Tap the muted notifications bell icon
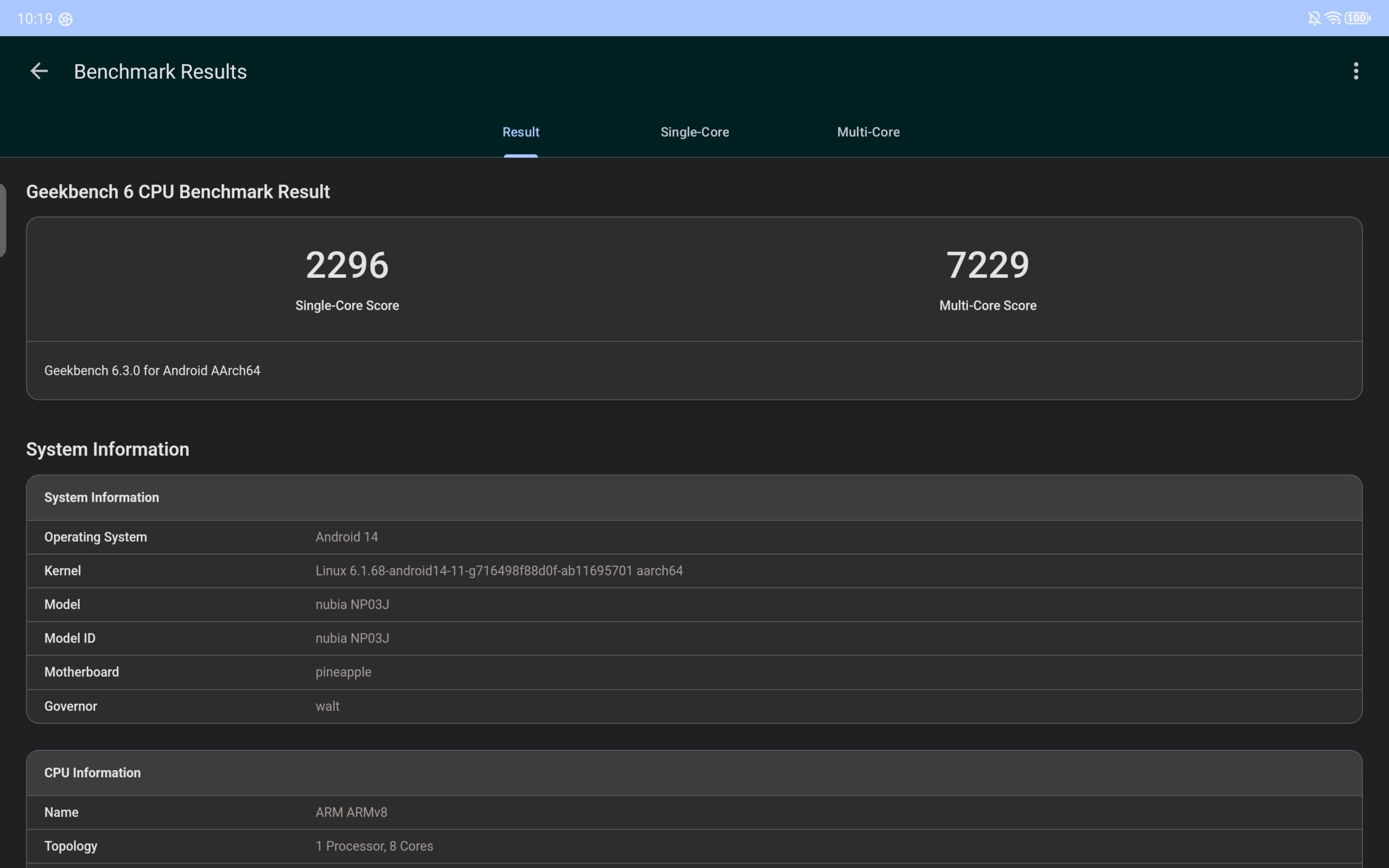The height and width of the screenshot is (868, 1389). pos(1314,18)
